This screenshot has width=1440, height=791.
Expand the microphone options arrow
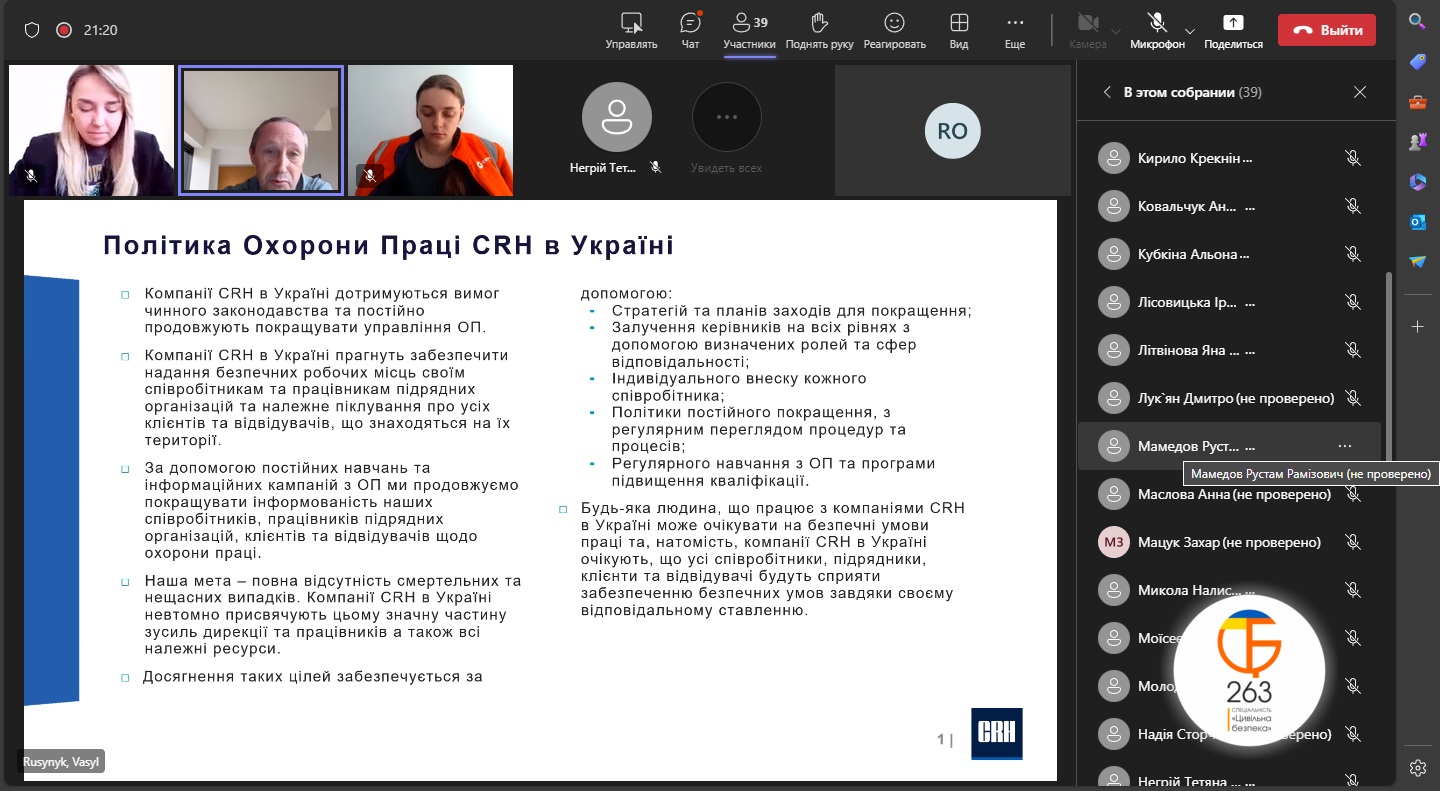(x=1190, y=30)
